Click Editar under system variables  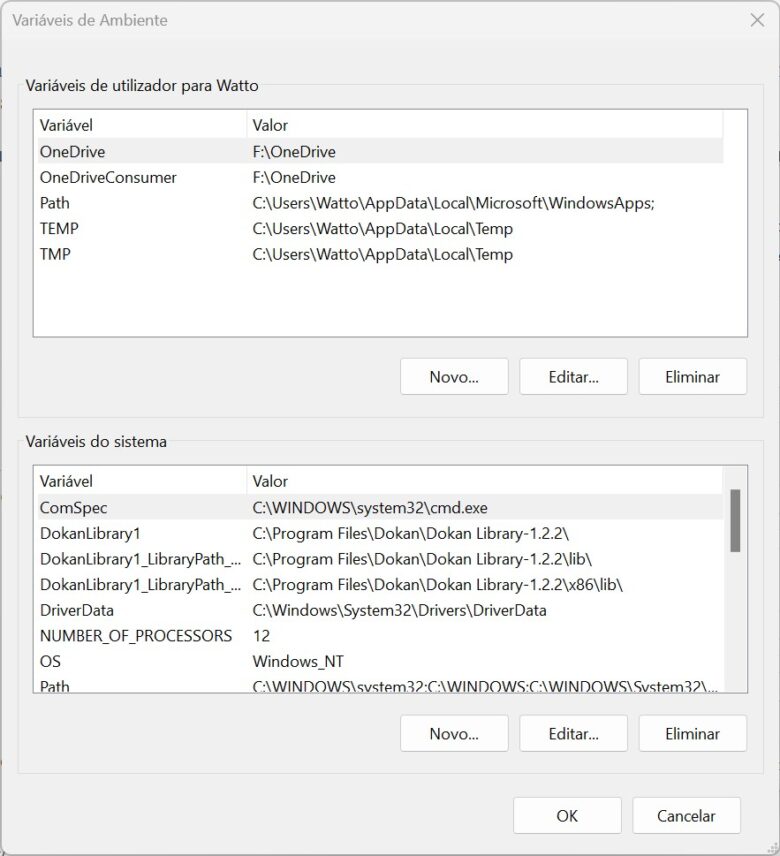(x=573, y=733)
